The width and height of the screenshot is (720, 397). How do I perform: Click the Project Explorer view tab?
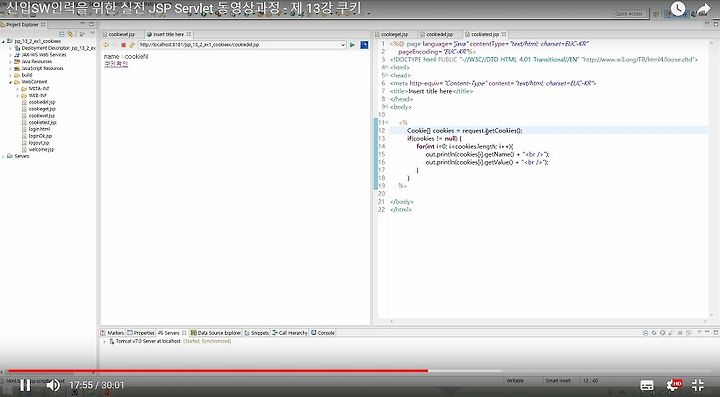point(22,24)
